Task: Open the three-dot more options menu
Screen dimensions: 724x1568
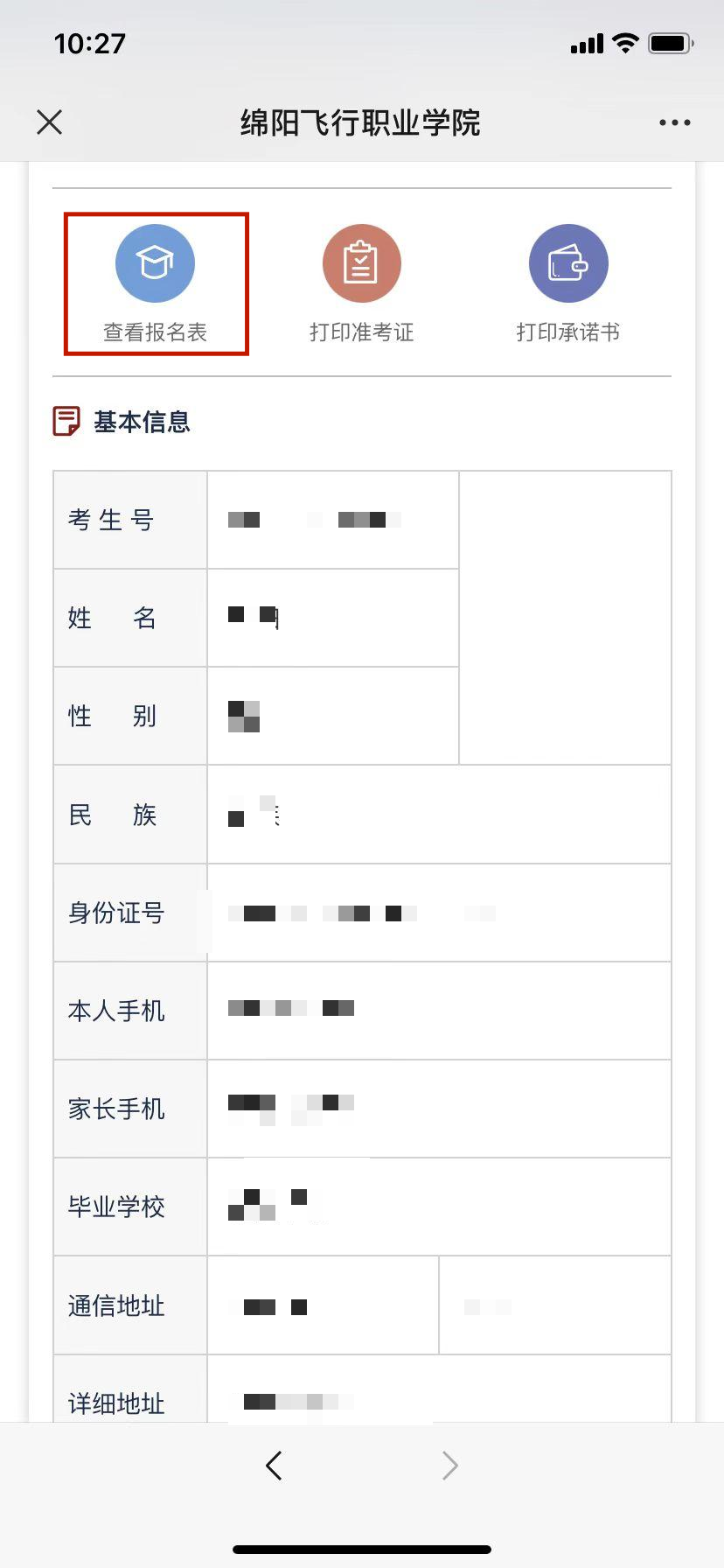Action: 674,122
